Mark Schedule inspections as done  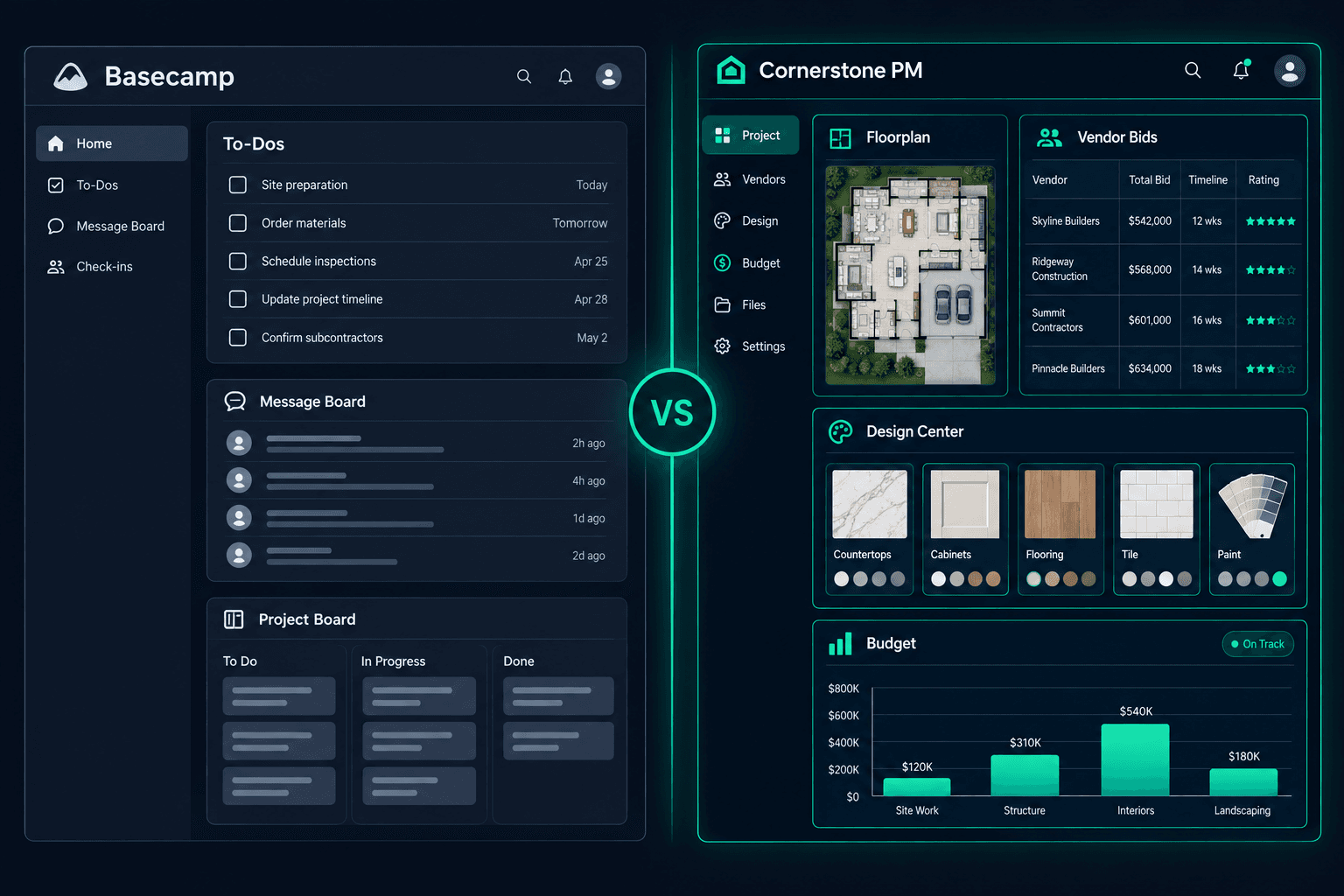[x=237, y=261]
